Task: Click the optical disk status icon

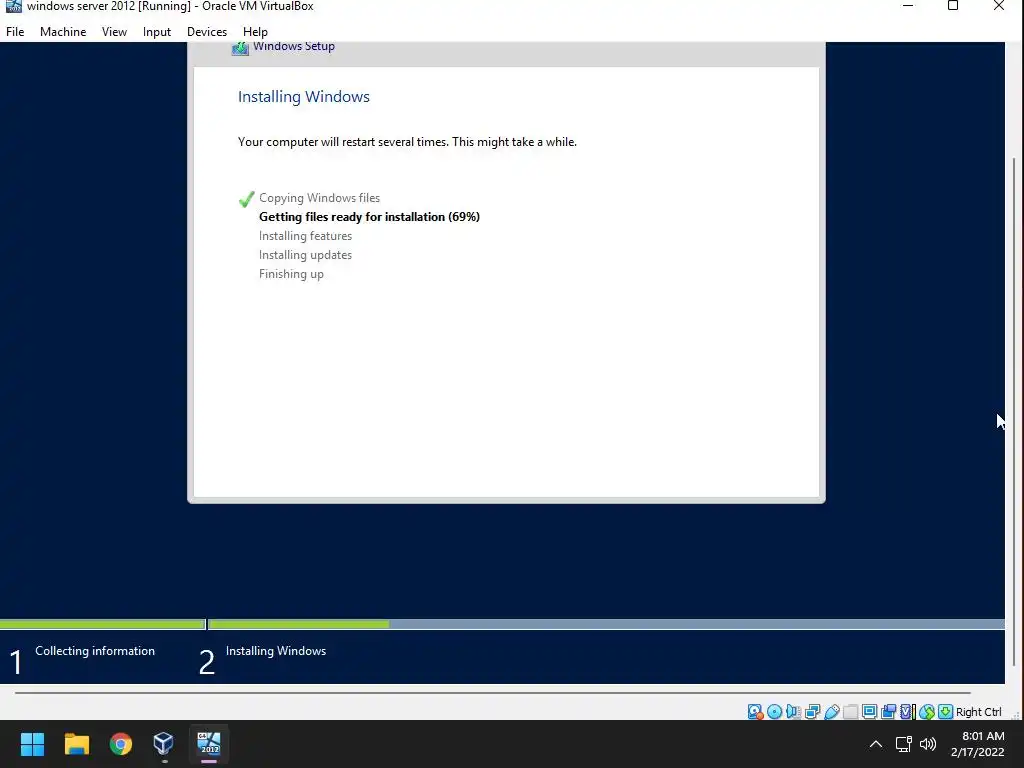Action: click(x=775, y=712)
